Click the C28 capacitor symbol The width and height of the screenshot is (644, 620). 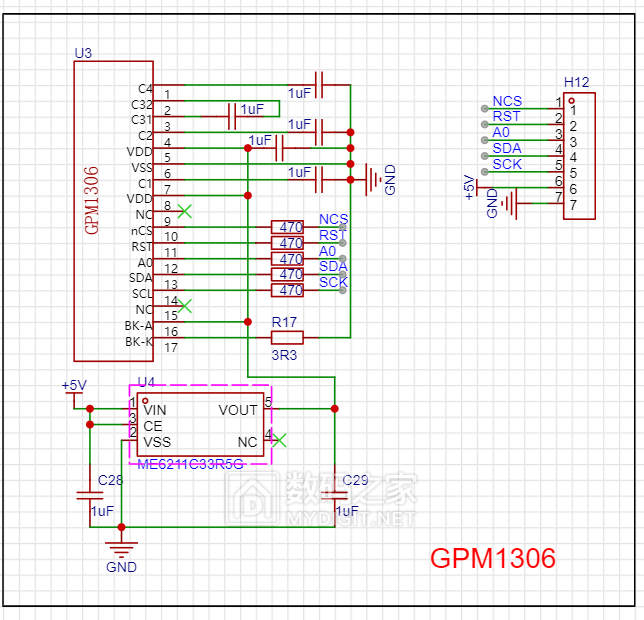[x=90, y=495]
